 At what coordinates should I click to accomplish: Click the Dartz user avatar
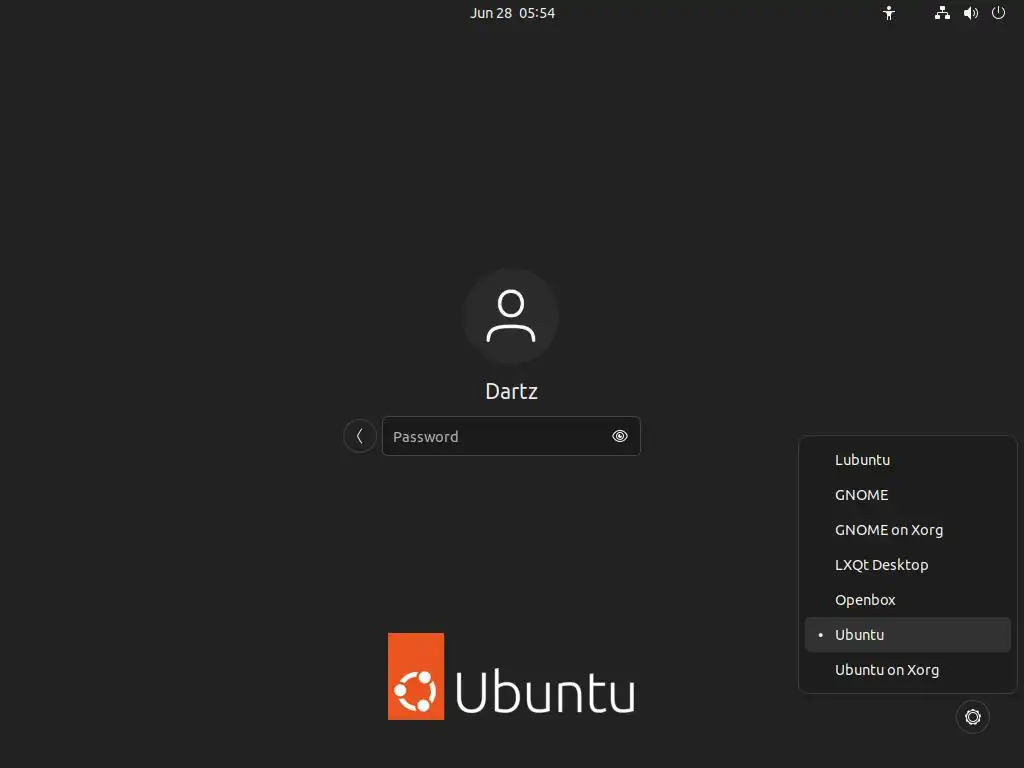pyautogui.click(x=511, y=316)
